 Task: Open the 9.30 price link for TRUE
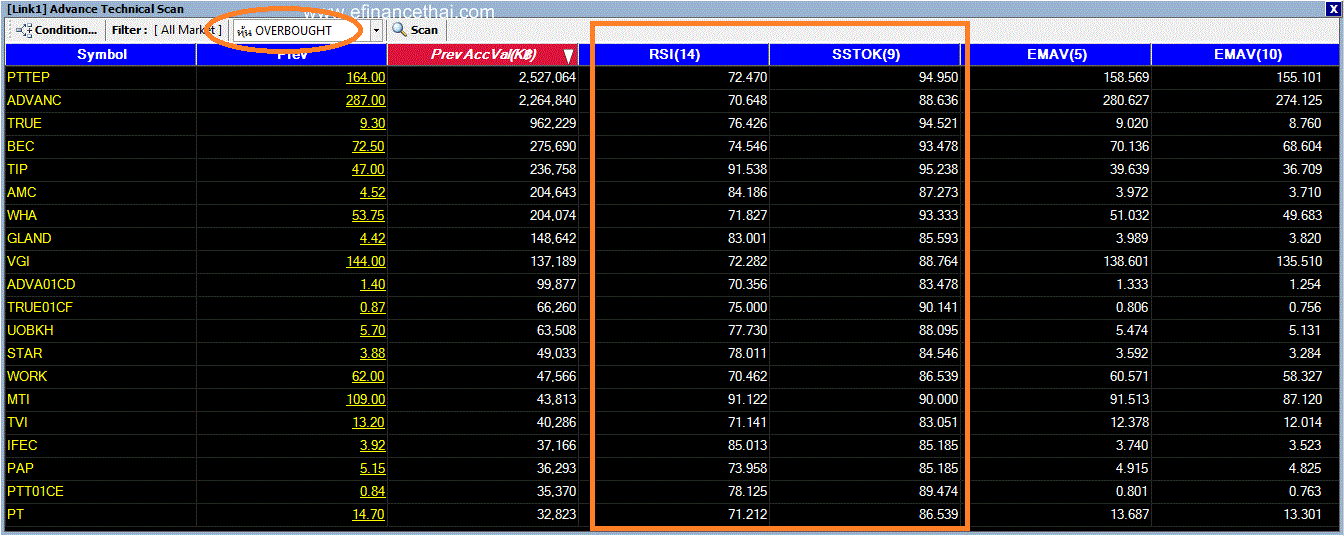373,123
